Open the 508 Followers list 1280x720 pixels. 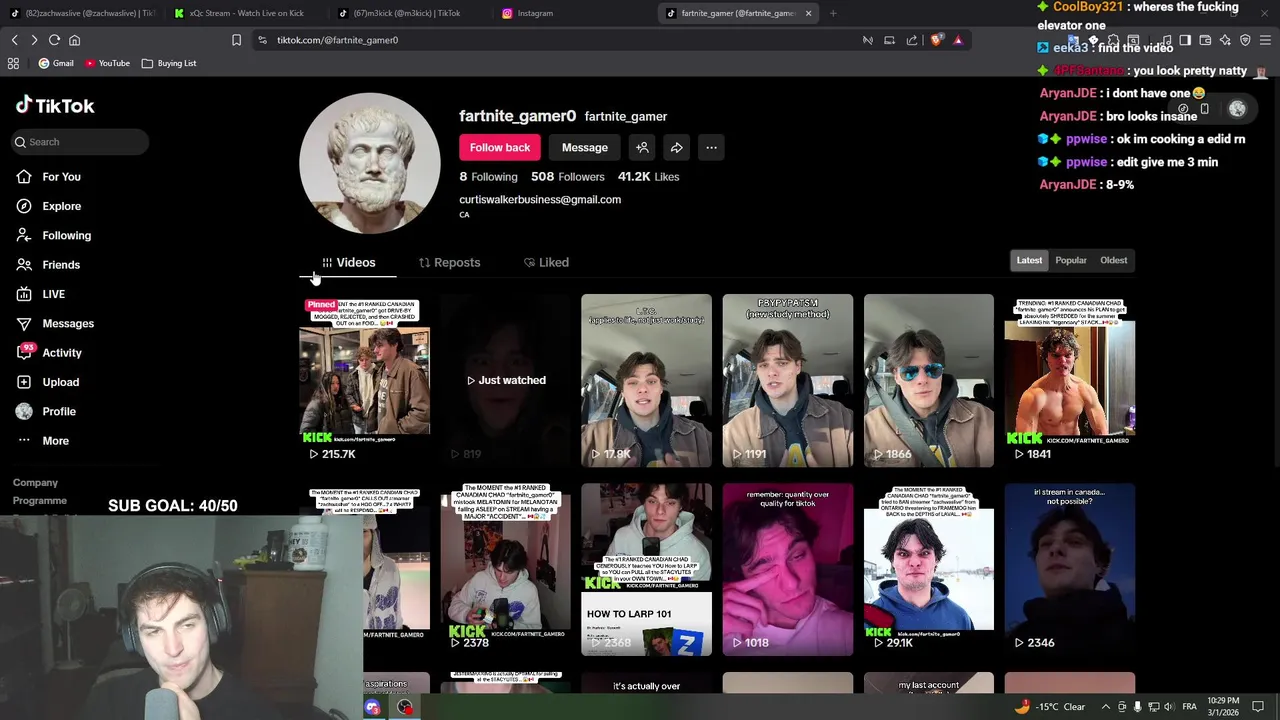click(567, 177)
